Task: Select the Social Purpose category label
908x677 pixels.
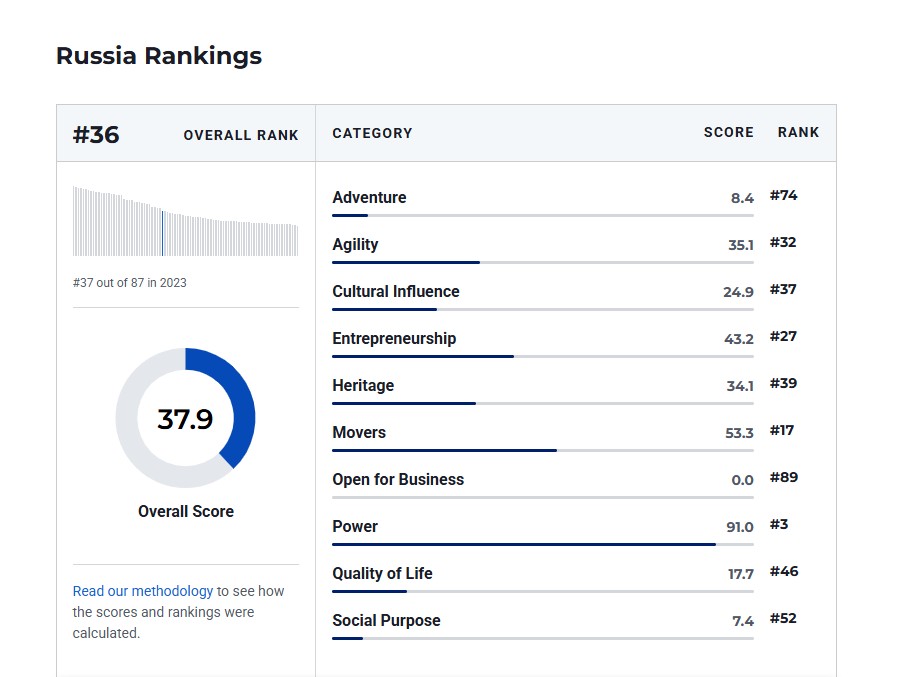Action: [x=386, y=621]
